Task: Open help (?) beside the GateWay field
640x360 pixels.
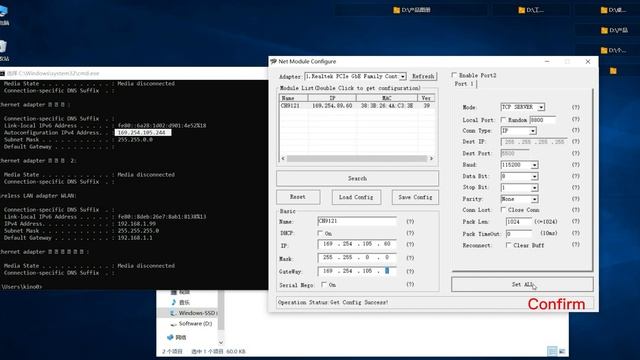Action: [x=410, y=271]
